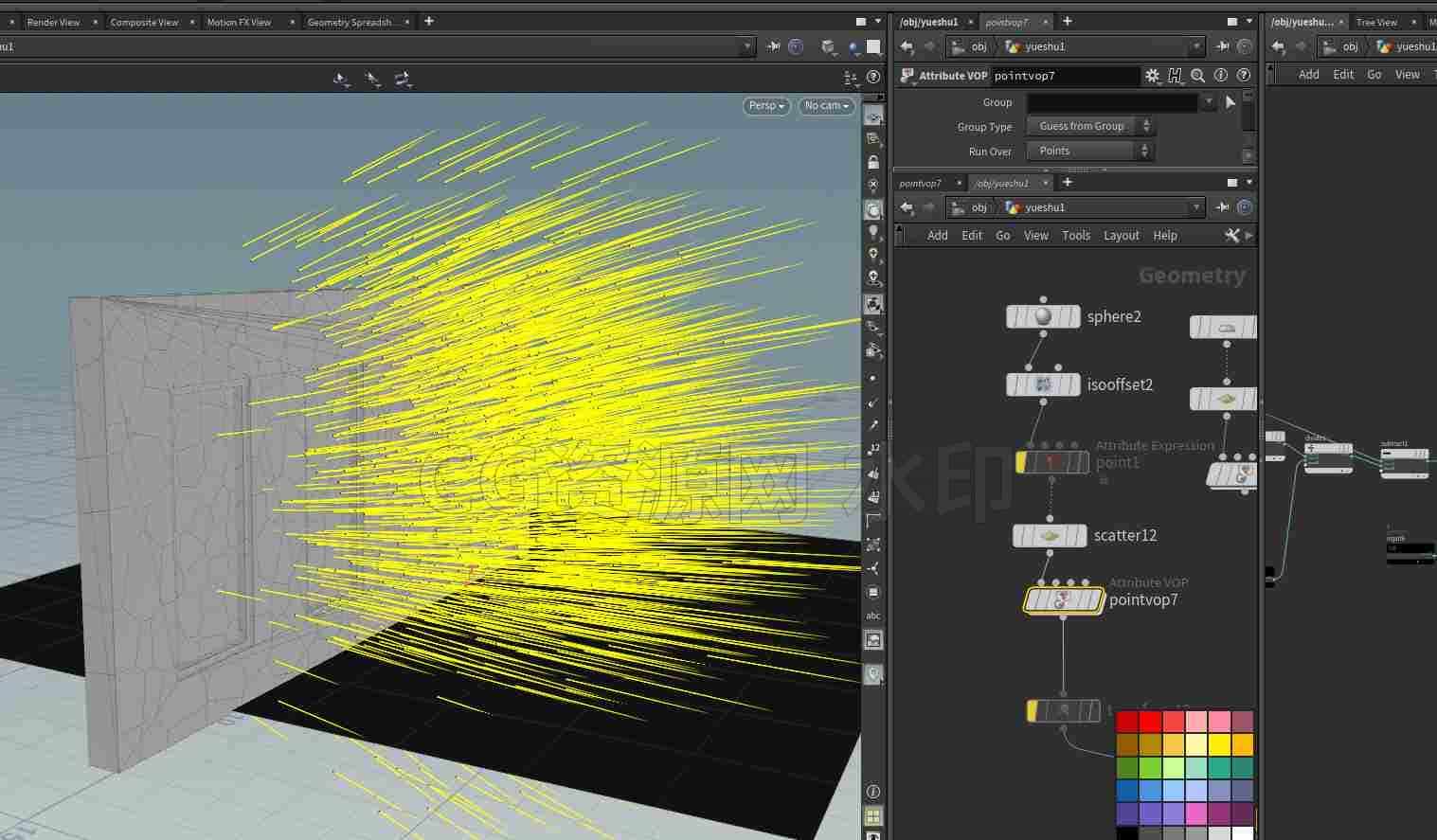Image resolution: width=1437 pixels, height=840 pixels.
Task: Open the parameter gear menu for pointvop7
Action: [x=1152, y=76]
